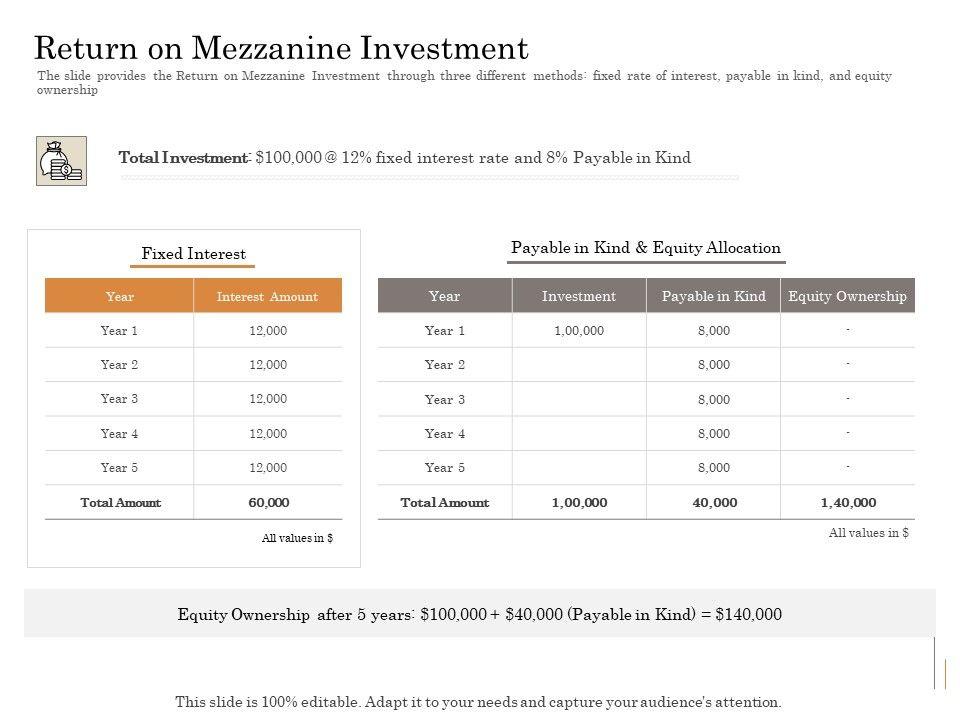Click the 1,40,000 equity ownership total
960x720 pixels.
[x=847, y=502]
